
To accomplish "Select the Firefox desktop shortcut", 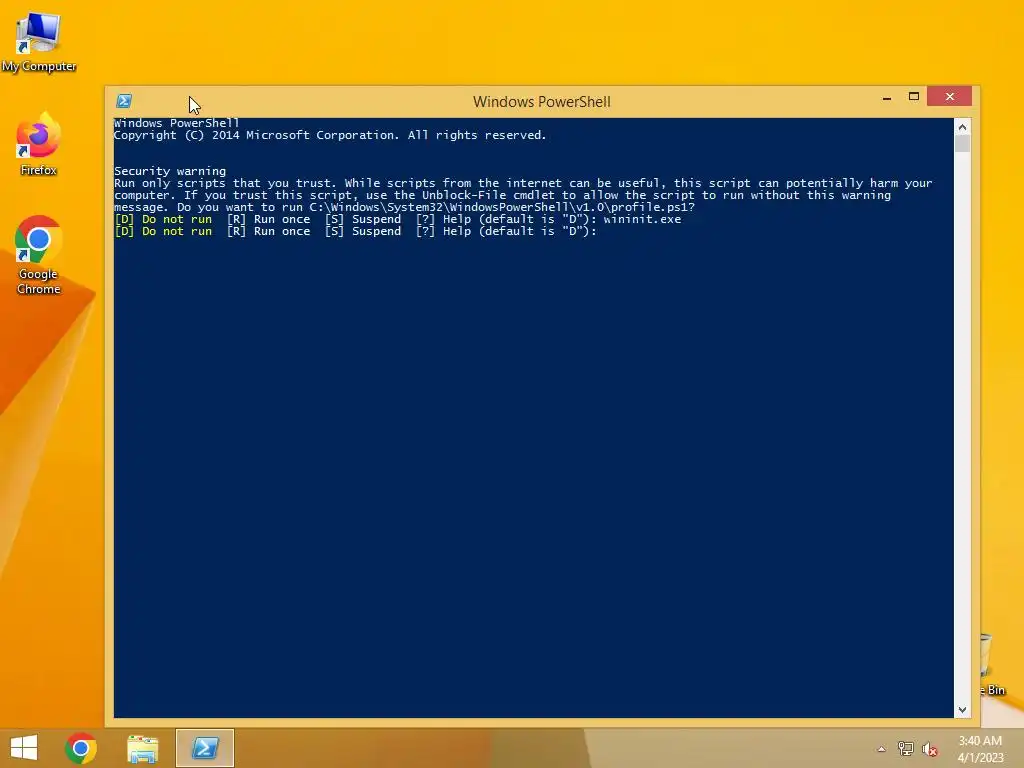I will [39, 144].
